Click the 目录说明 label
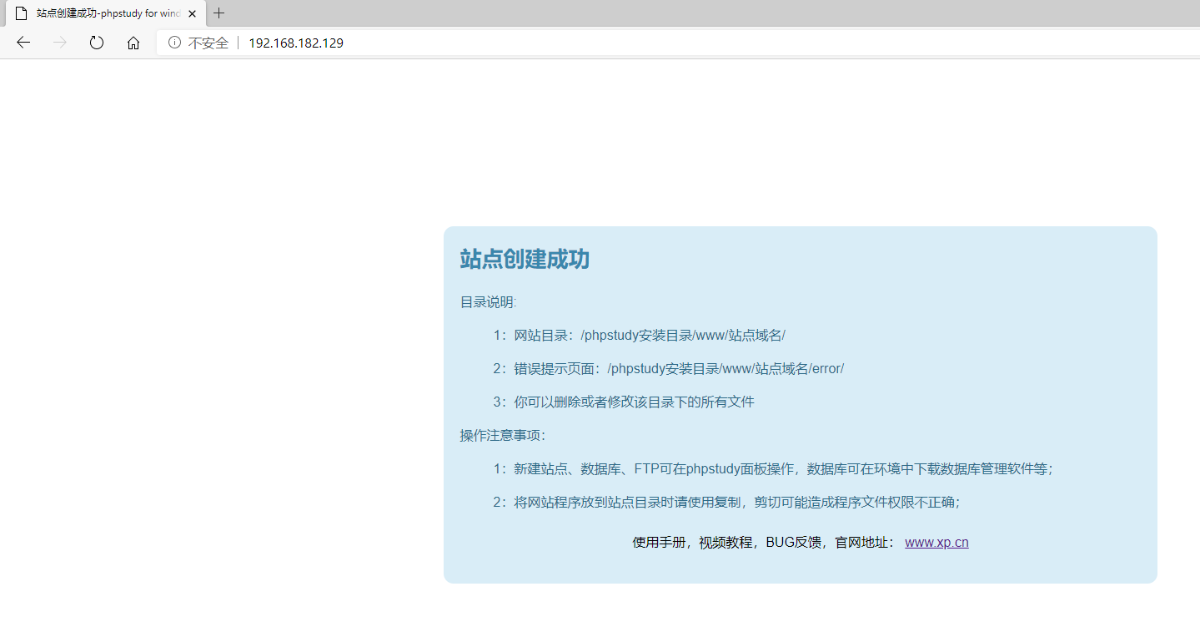 (x=487, y=302)
